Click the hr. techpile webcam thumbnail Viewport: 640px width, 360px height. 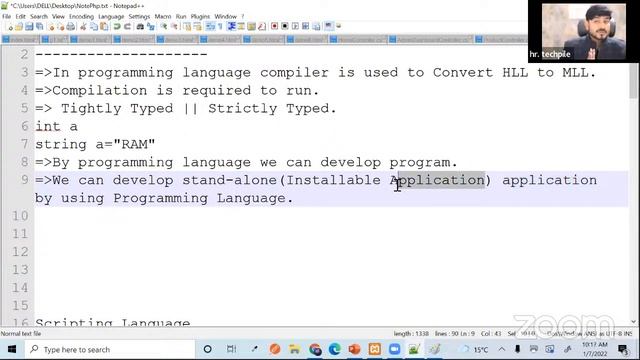click(583, 31)
